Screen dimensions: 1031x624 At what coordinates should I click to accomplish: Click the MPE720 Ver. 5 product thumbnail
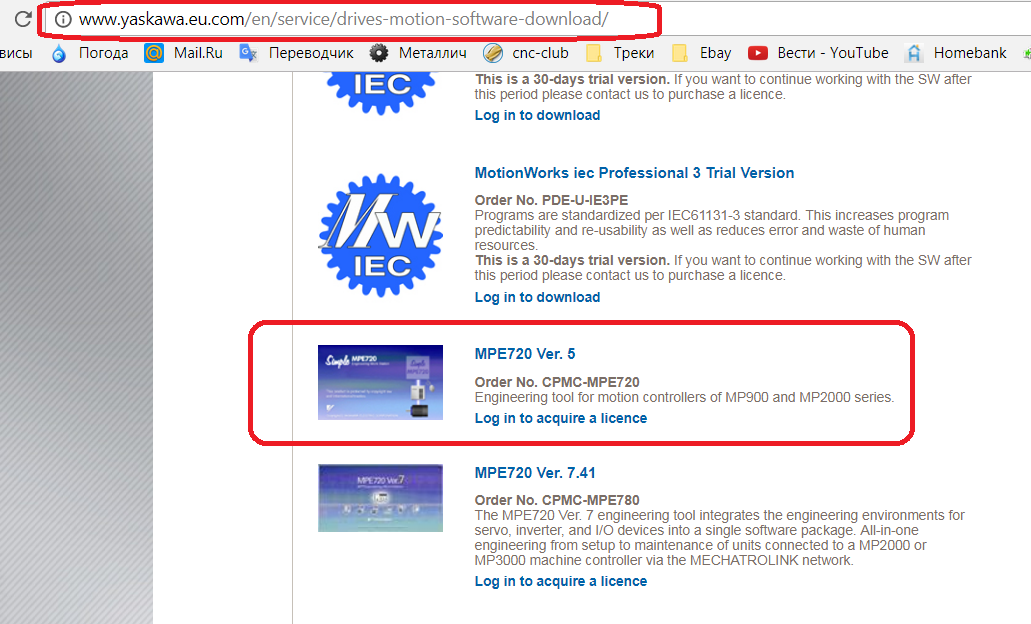tap(380, 382)
